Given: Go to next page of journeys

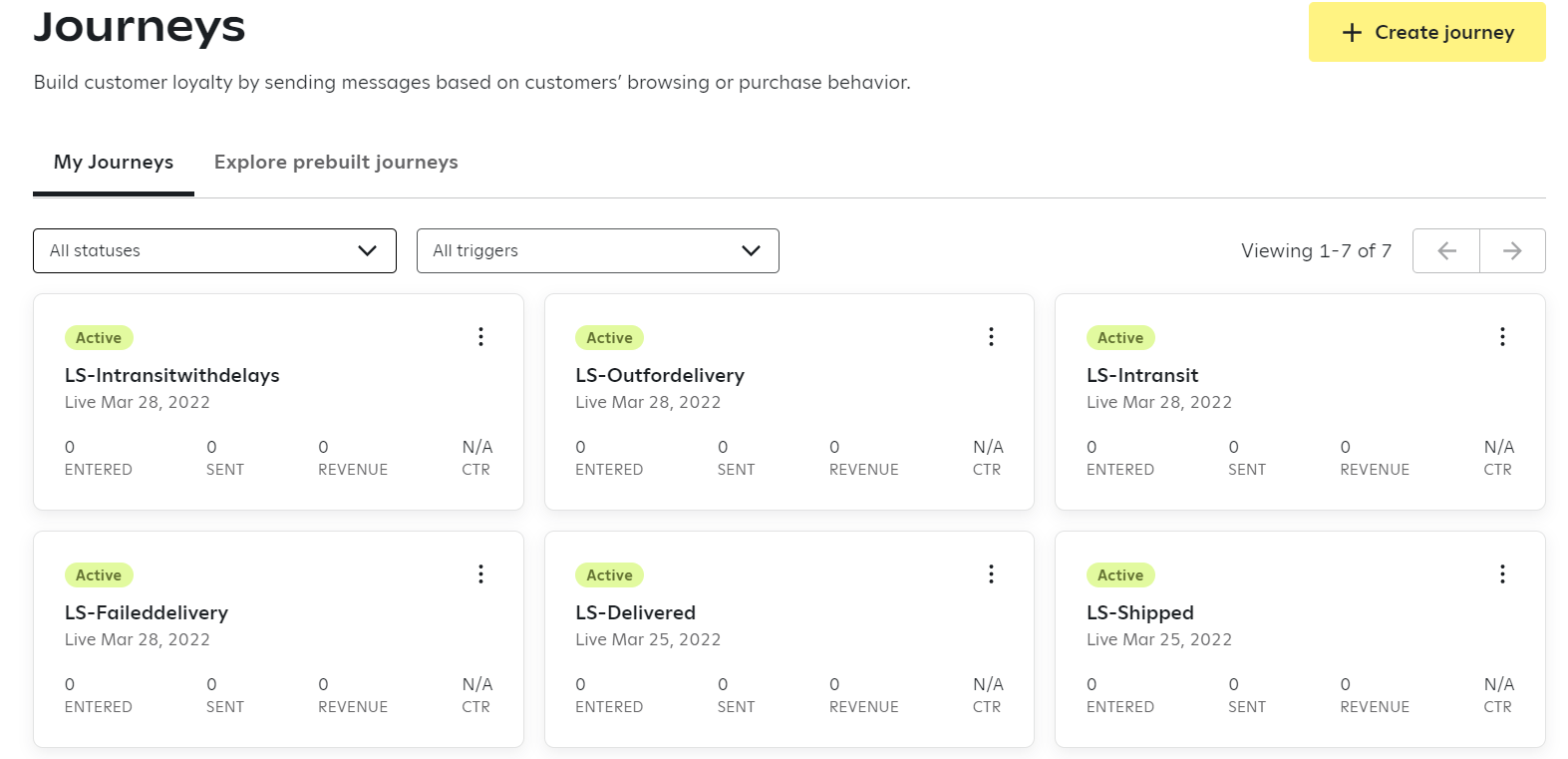Looking at the screenshot, I should pyautogui.click(x=1512, y=251).
